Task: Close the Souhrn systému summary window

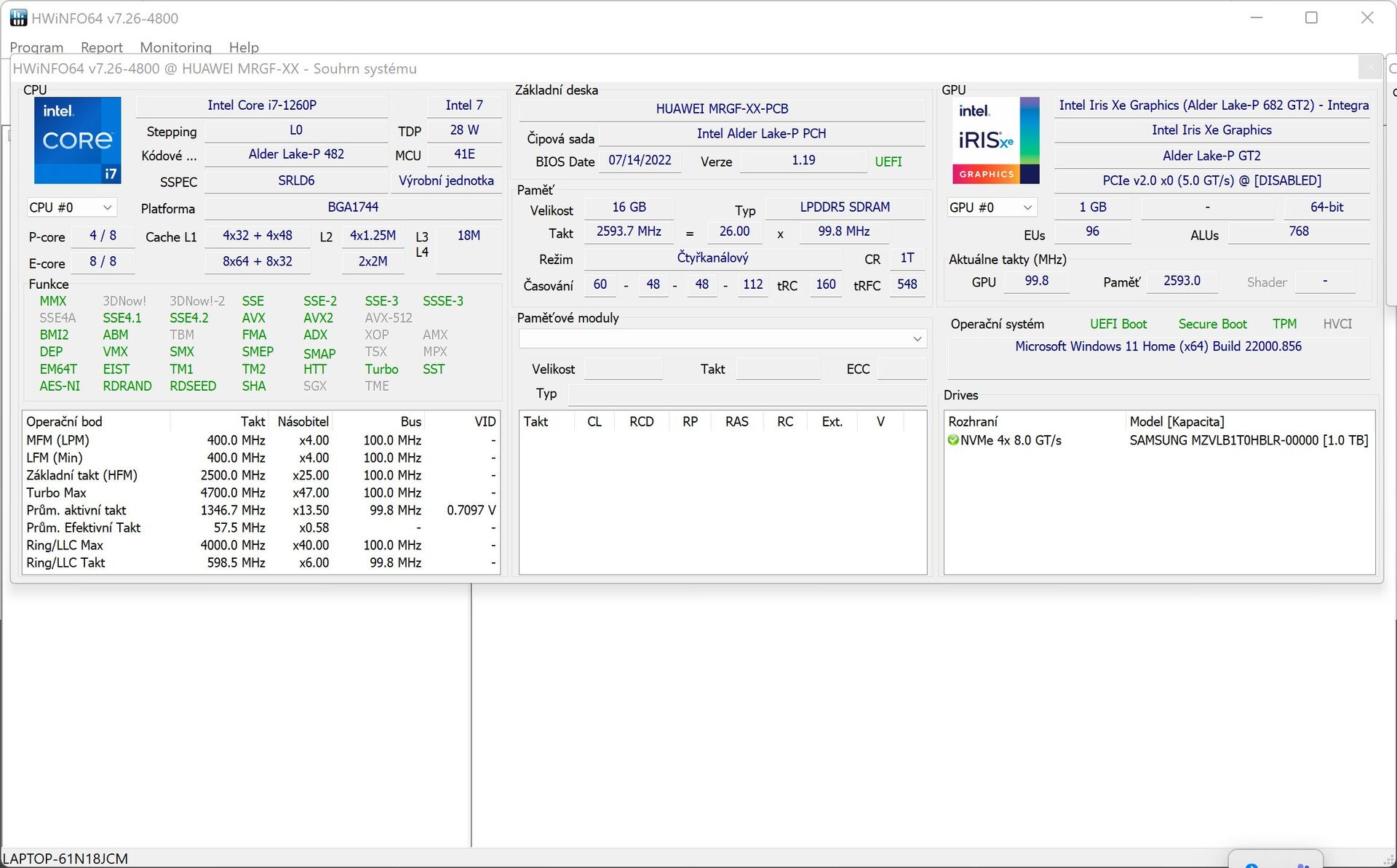Action: (x=1369, y=68)
